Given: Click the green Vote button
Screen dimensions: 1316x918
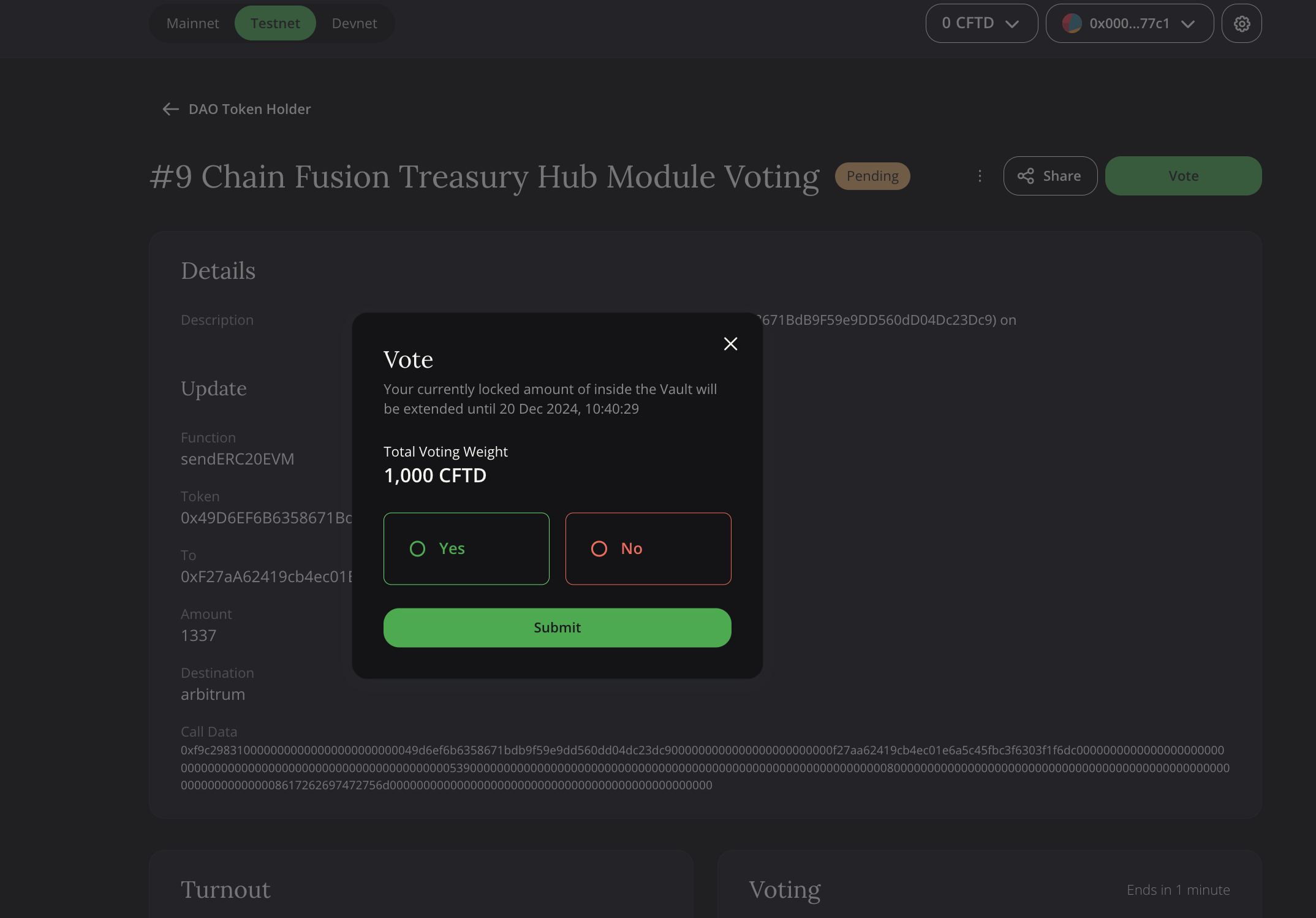Looking at the screenshot, I should click(x=1182, y=175).
